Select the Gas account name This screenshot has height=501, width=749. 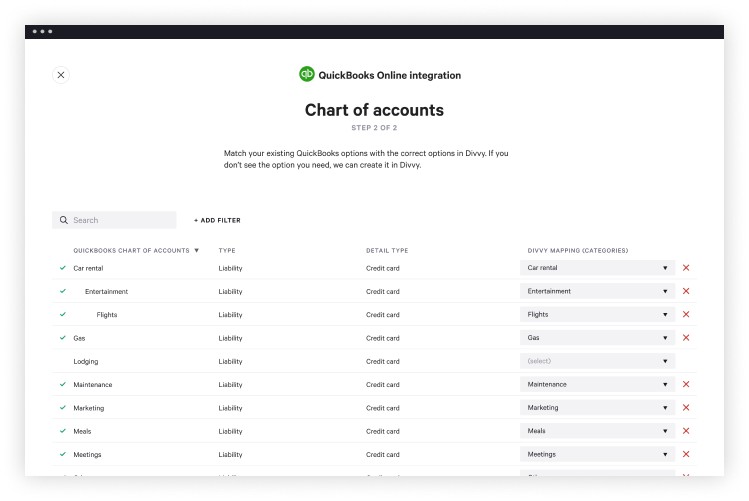(x=79, y=338)
